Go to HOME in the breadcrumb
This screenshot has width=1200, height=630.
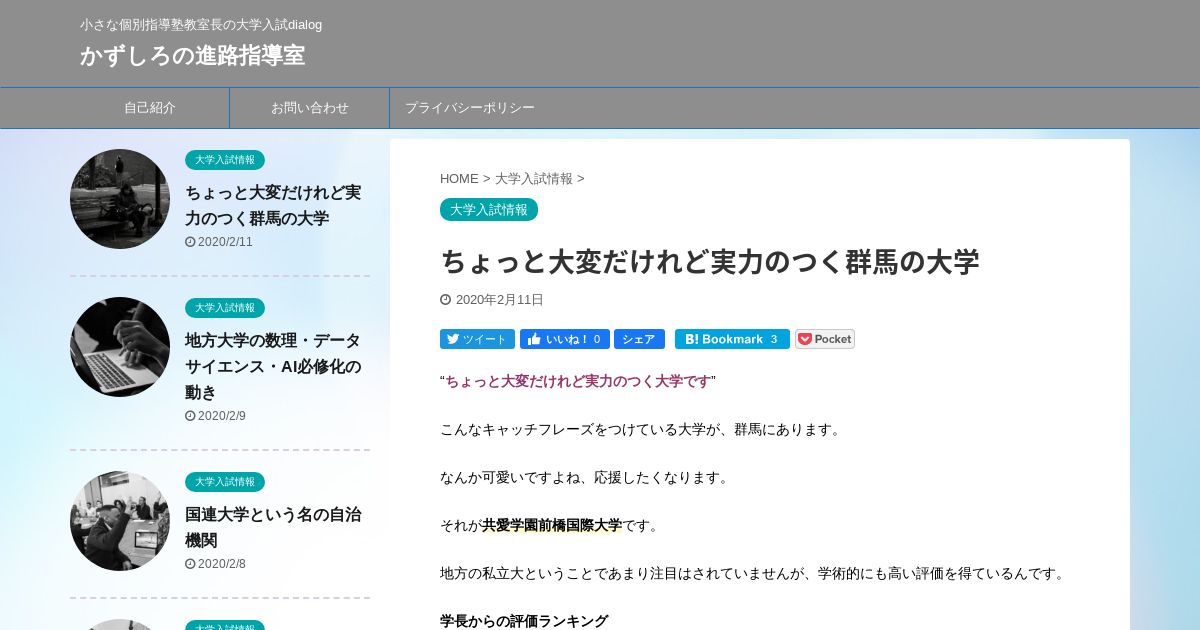click(459, 179)
